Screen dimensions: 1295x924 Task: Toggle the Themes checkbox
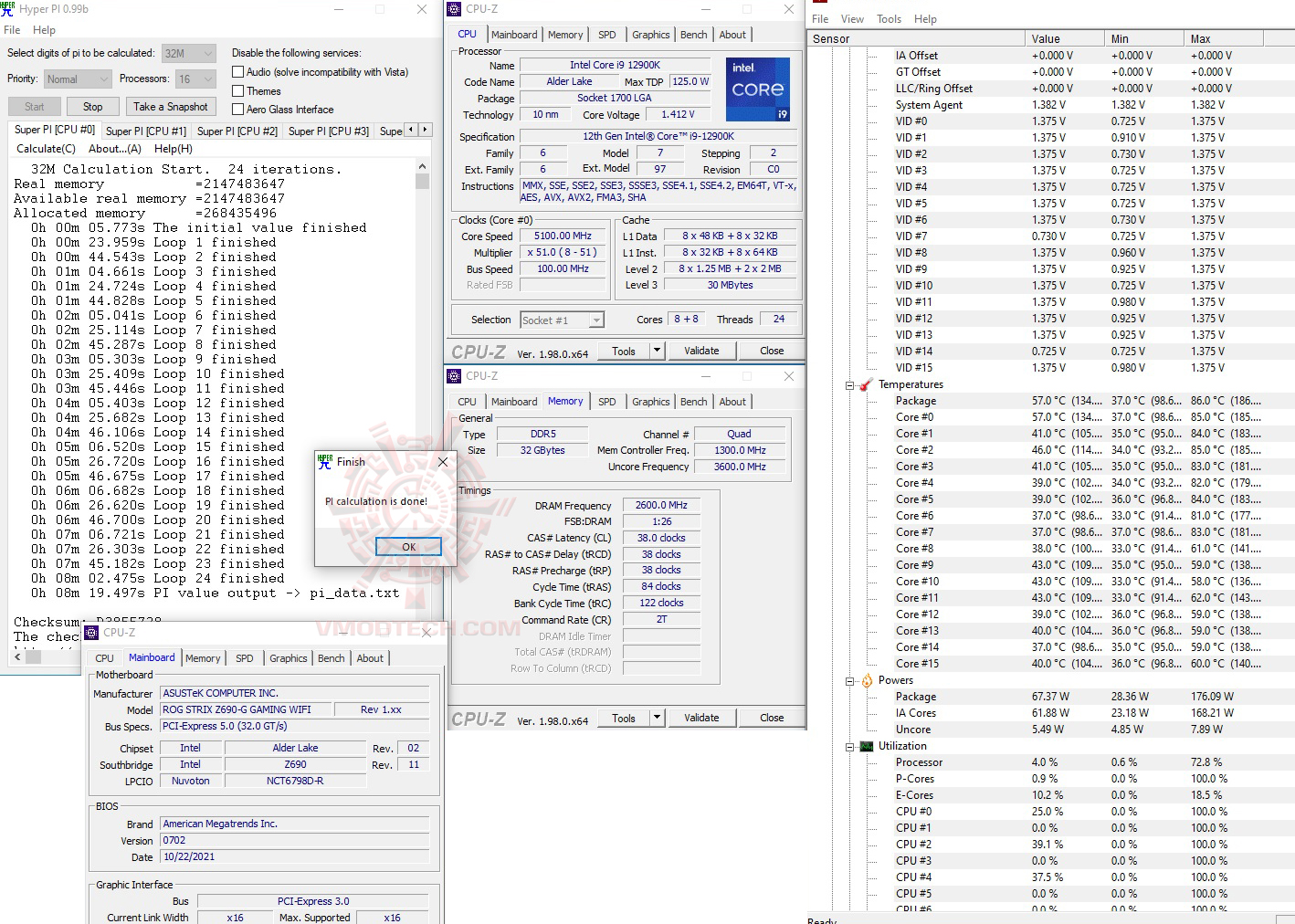pyautogui.click(x=238, y=91)
